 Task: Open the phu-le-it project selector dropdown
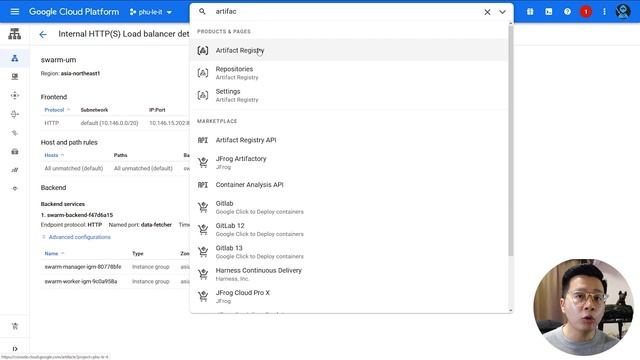(x=151, y=12)
